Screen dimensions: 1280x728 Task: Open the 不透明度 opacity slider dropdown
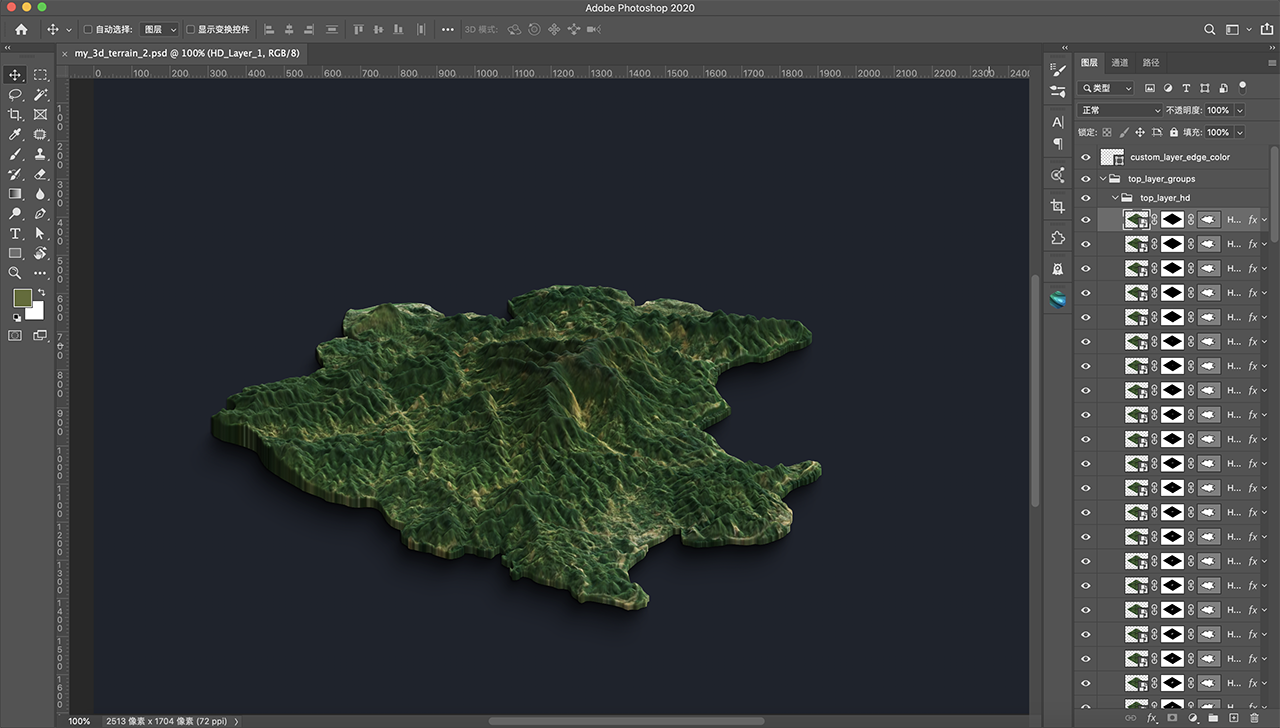click(1240, 110)
